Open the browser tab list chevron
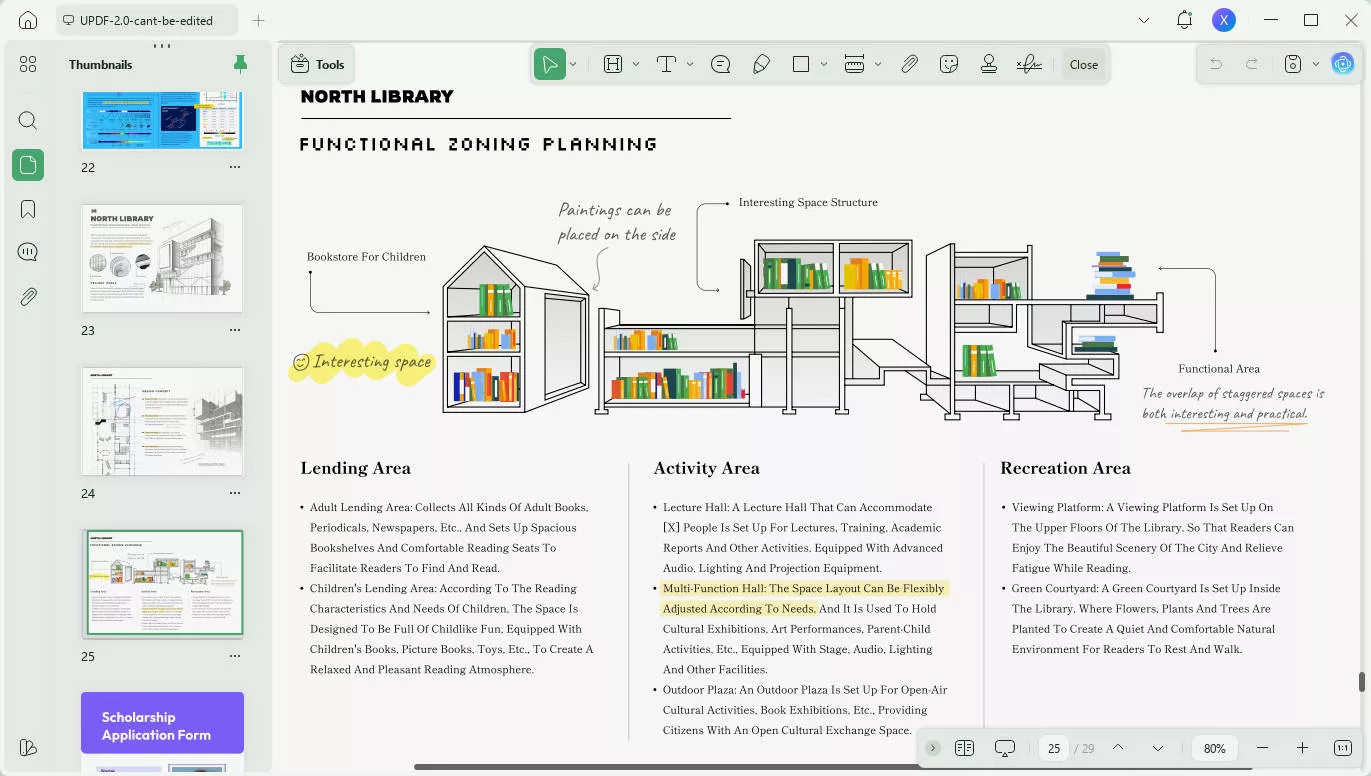The height and width of the screenshot is (776, 1371). pyautogui.click(x=1143, y=19)
